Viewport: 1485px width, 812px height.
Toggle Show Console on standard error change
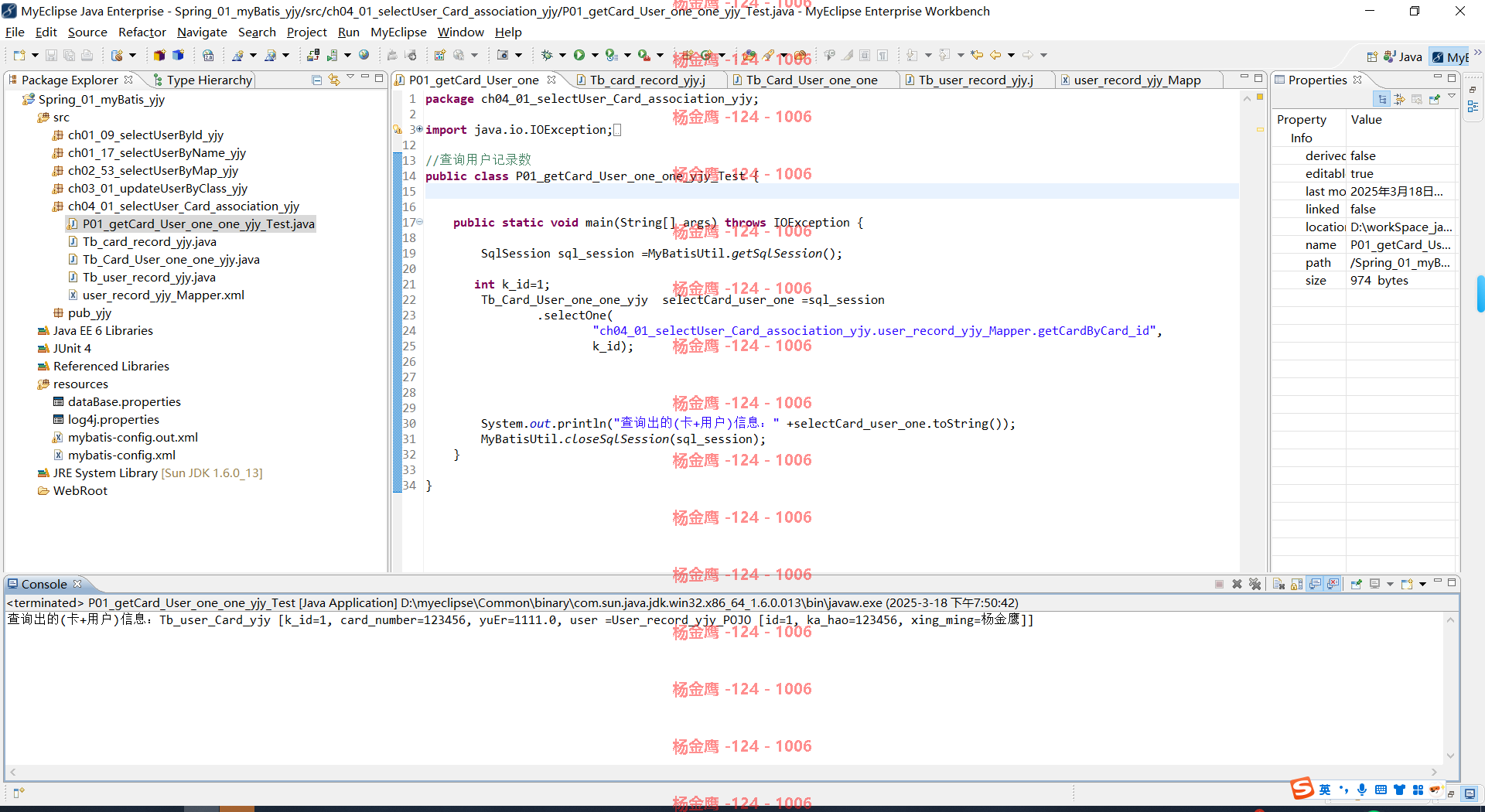coord(1333,584)
